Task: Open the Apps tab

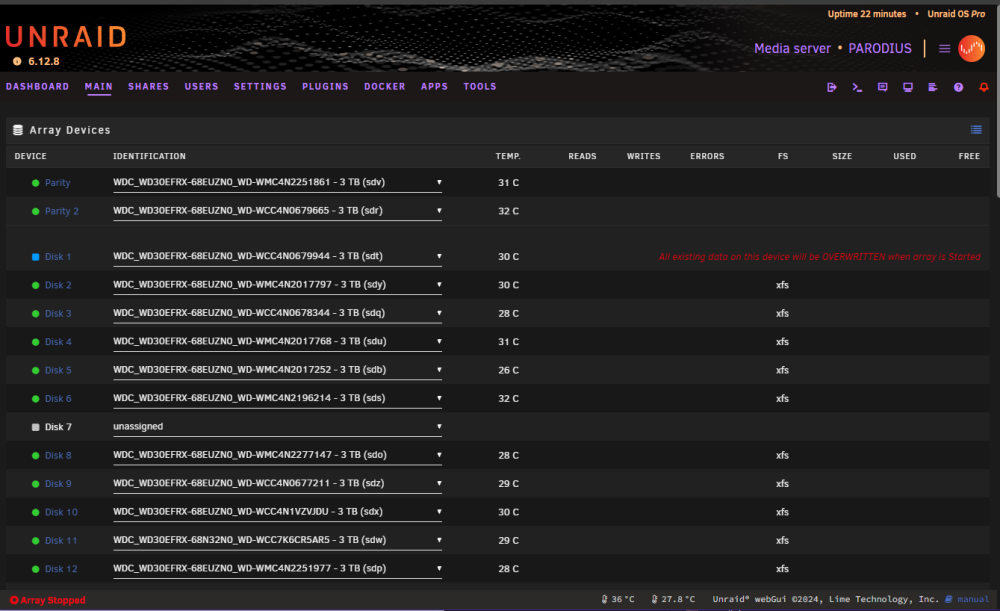Action: pos(434,87)
